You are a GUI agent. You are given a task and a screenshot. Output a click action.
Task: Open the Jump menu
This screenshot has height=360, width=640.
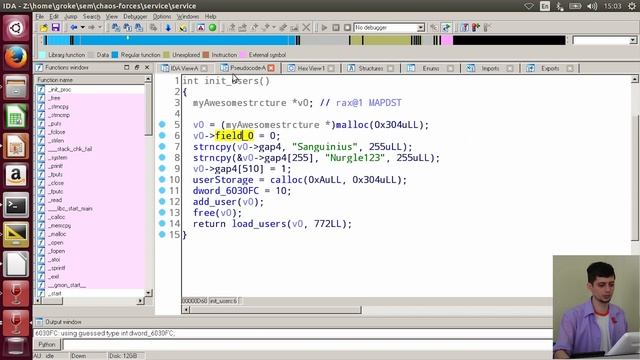pyautogui.click(x=71, y=16)
